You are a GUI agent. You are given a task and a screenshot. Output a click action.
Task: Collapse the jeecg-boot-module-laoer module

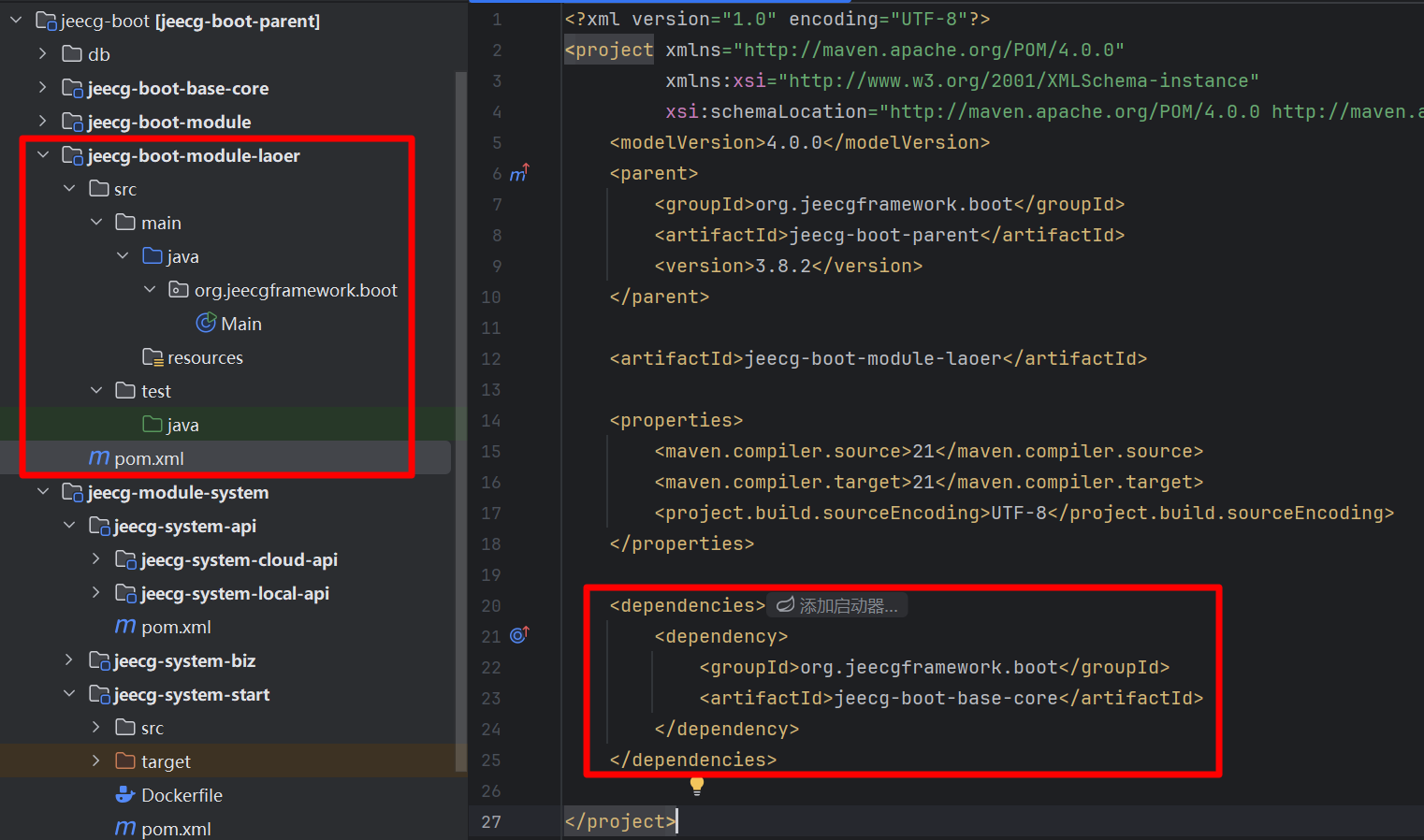43,154
